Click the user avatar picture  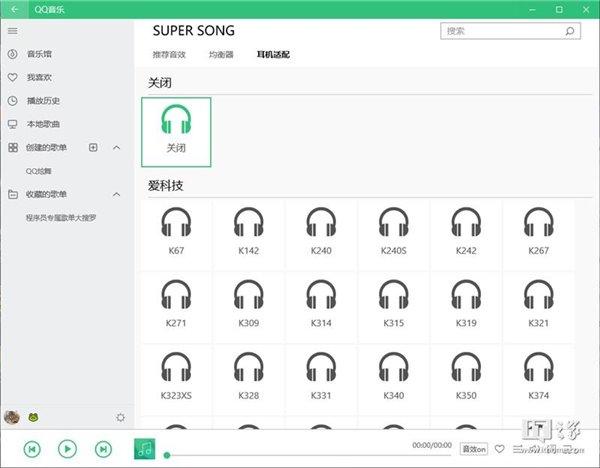coord(12,417)
